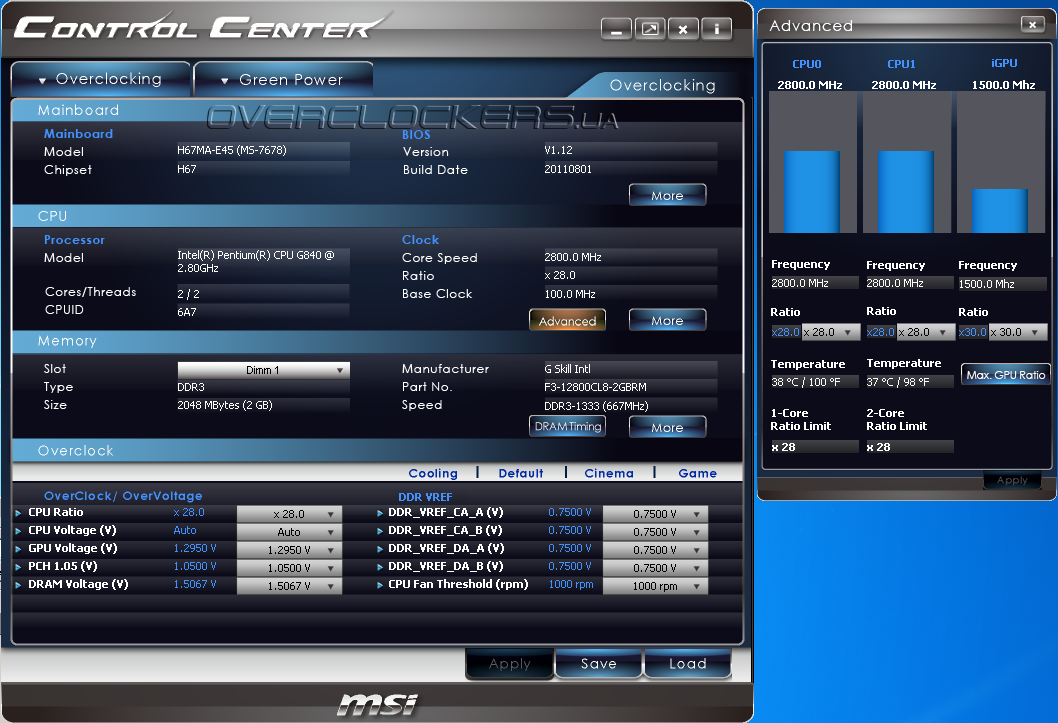
Task: Click Apply at bottom of Control Center
Action: [509, 664]
